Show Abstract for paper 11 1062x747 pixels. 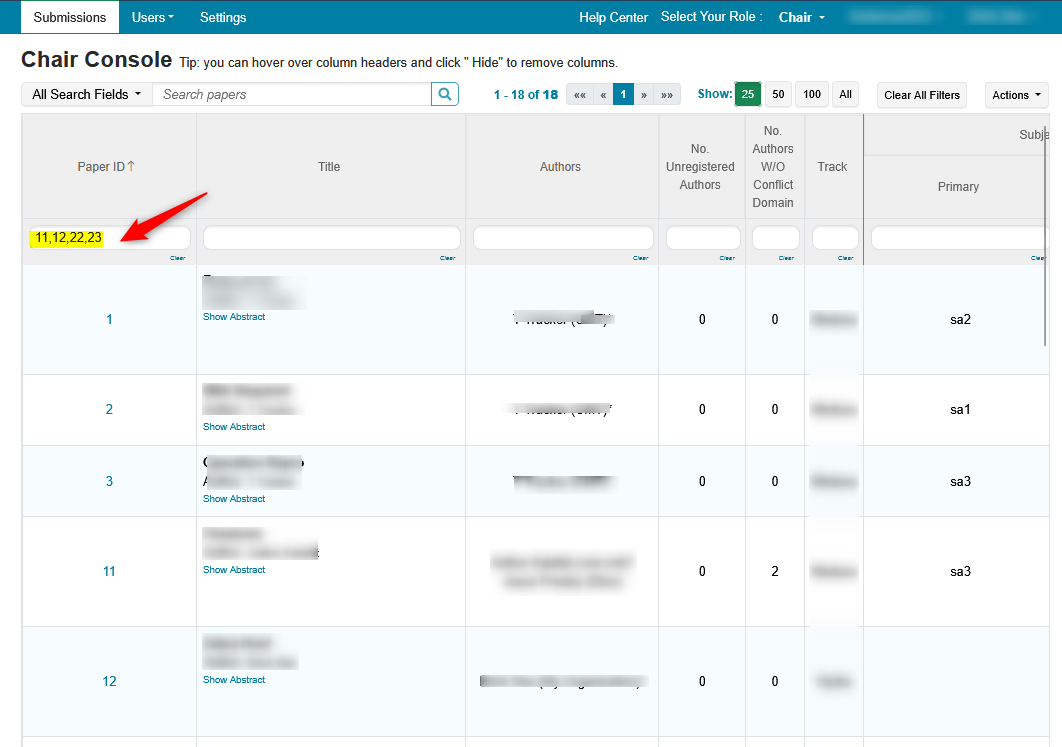click(234, 570)
